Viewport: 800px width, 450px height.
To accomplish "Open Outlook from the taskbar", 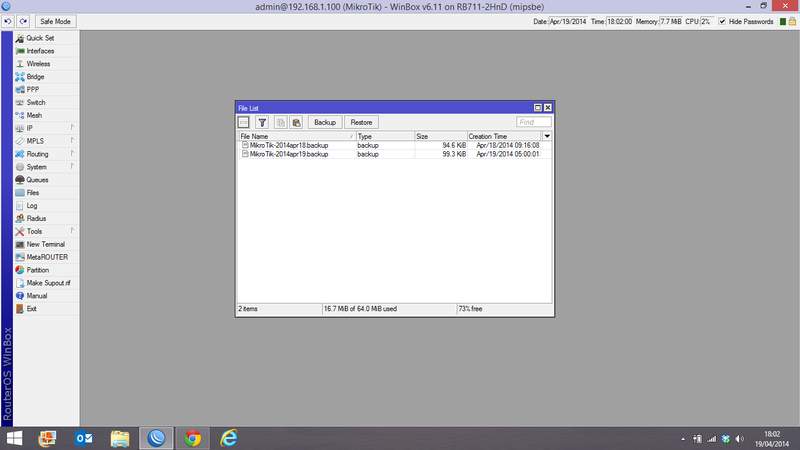I will (84, 438).
